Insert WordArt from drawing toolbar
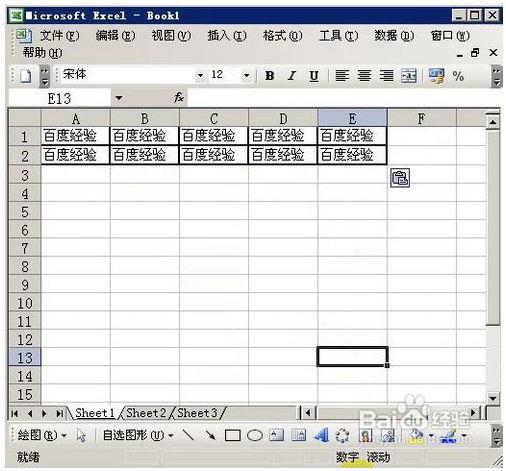506x471 pixels. coord(321,435)
